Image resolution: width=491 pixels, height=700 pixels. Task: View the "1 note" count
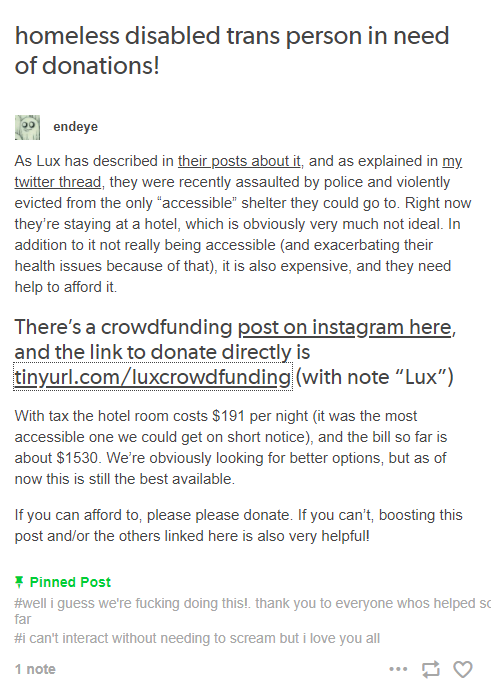[x=35, y=669]
